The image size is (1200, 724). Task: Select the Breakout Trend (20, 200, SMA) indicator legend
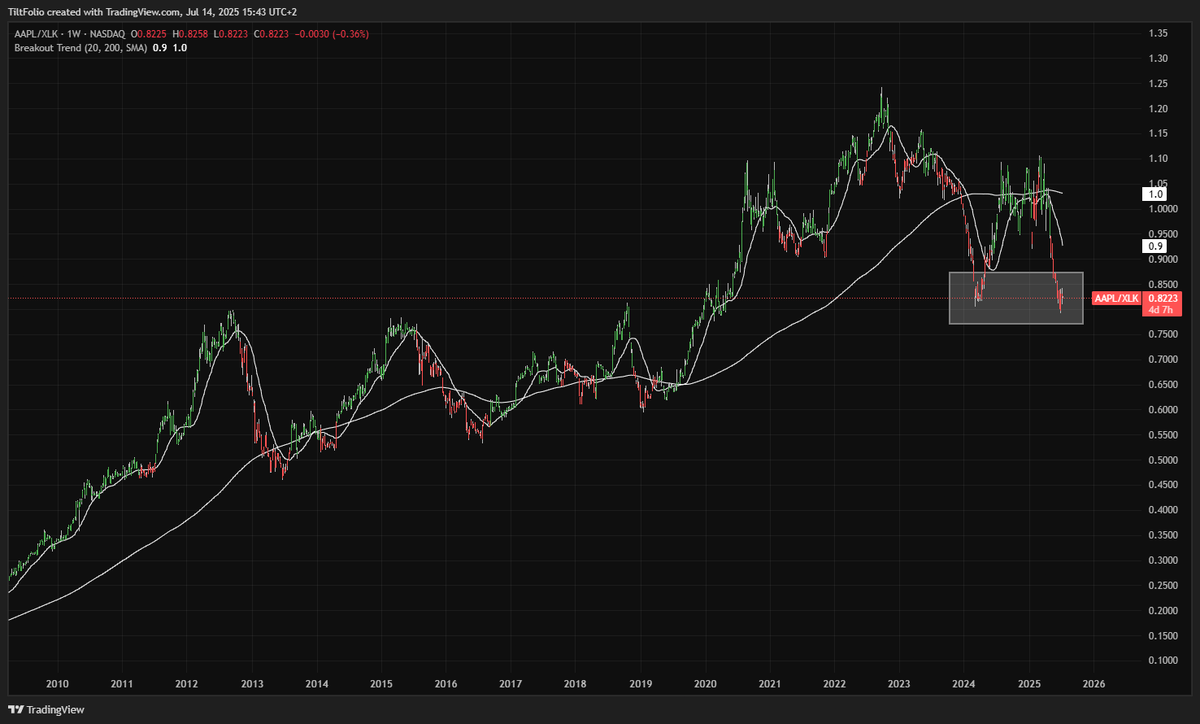(x=79, y=47)
